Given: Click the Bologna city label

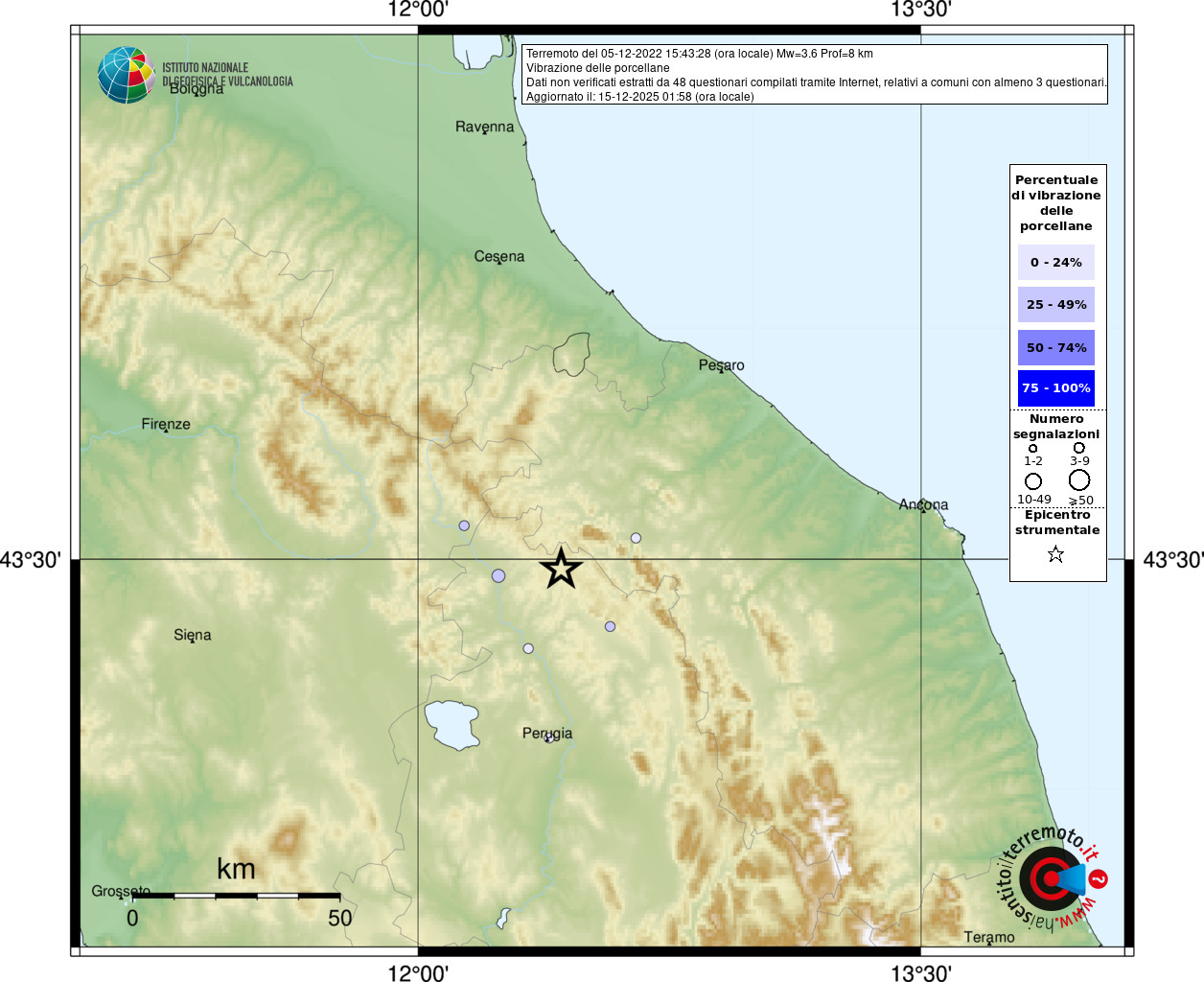Looking at the screenshot, I should click(x=197, y=88).
